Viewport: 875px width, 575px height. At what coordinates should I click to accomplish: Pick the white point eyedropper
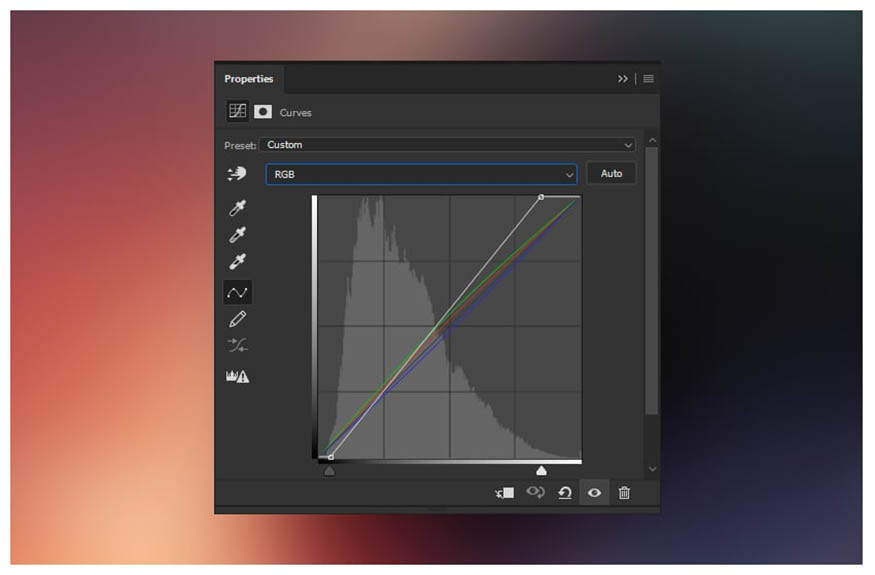point(237,261)
